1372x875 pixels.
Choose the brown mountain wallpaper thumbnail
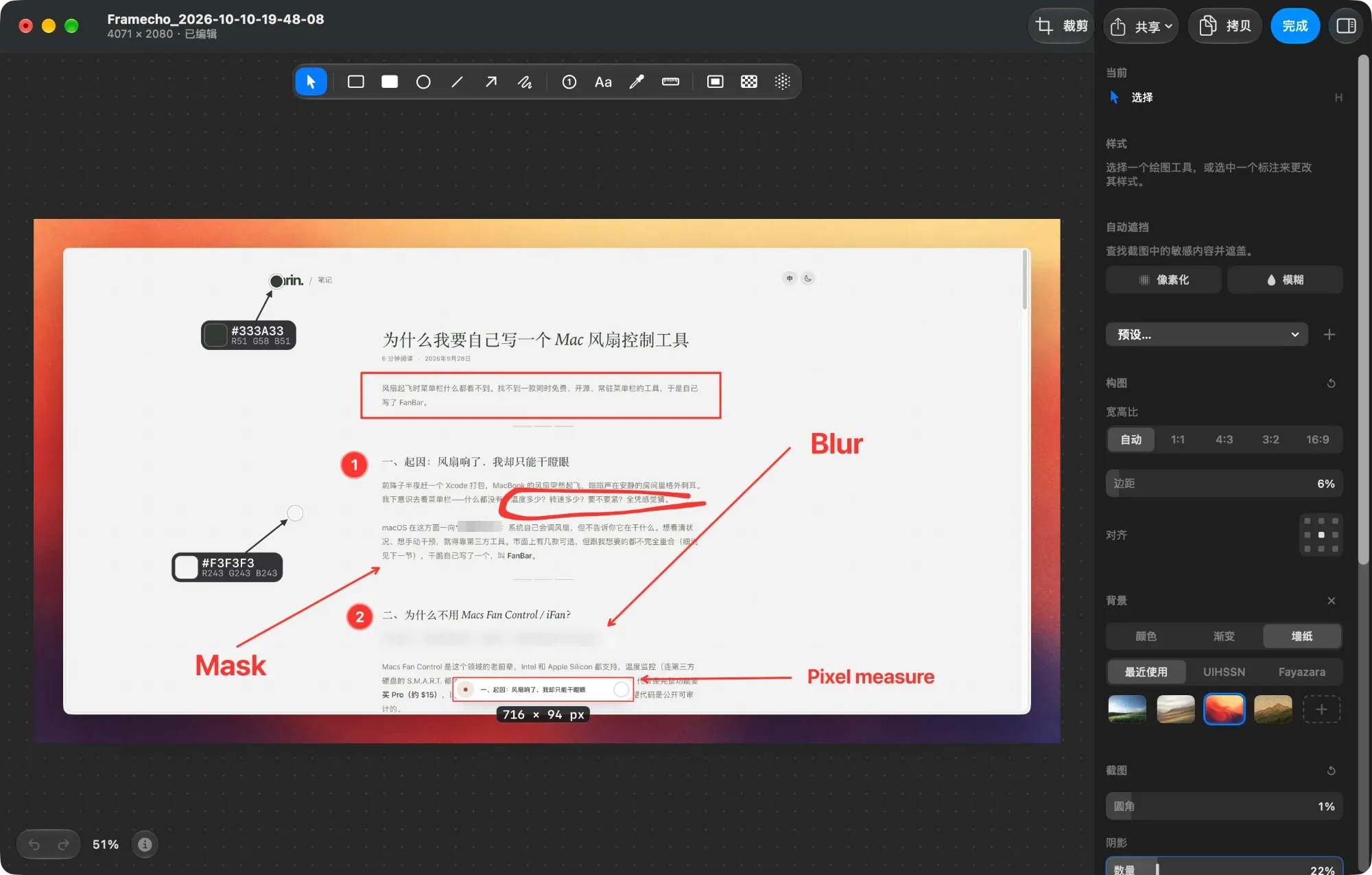coord(1273,709)
